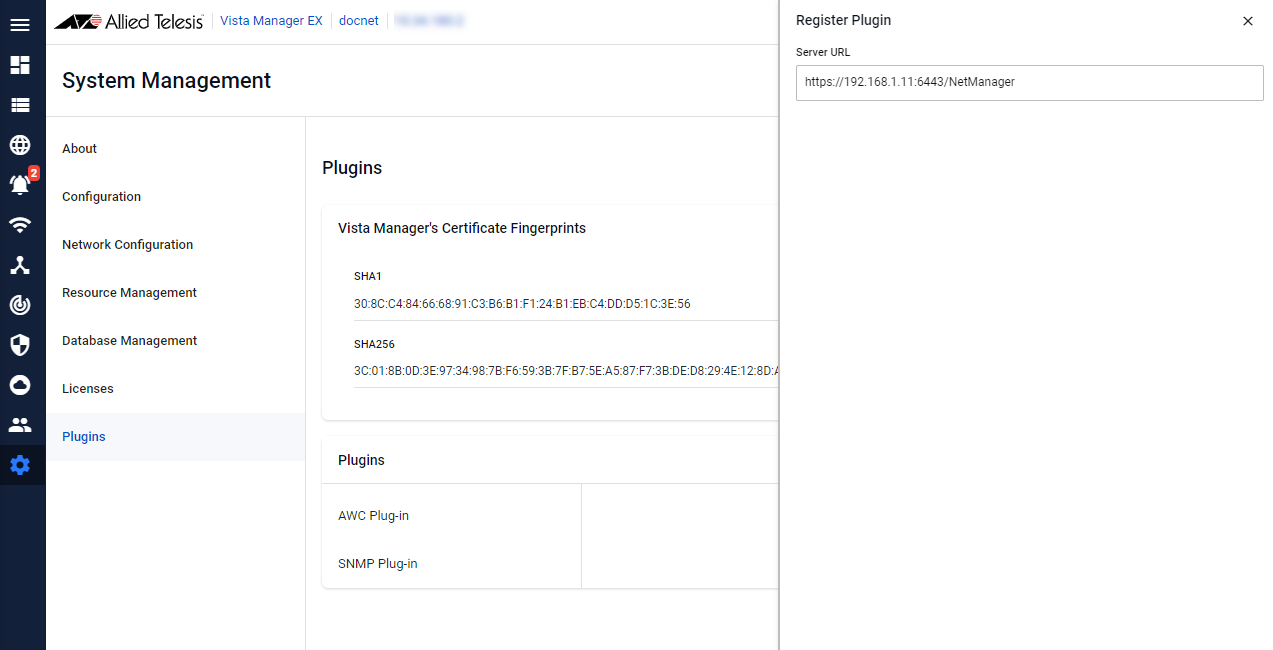Open the alarm bell notifications icon

click(x=20, y=185)
